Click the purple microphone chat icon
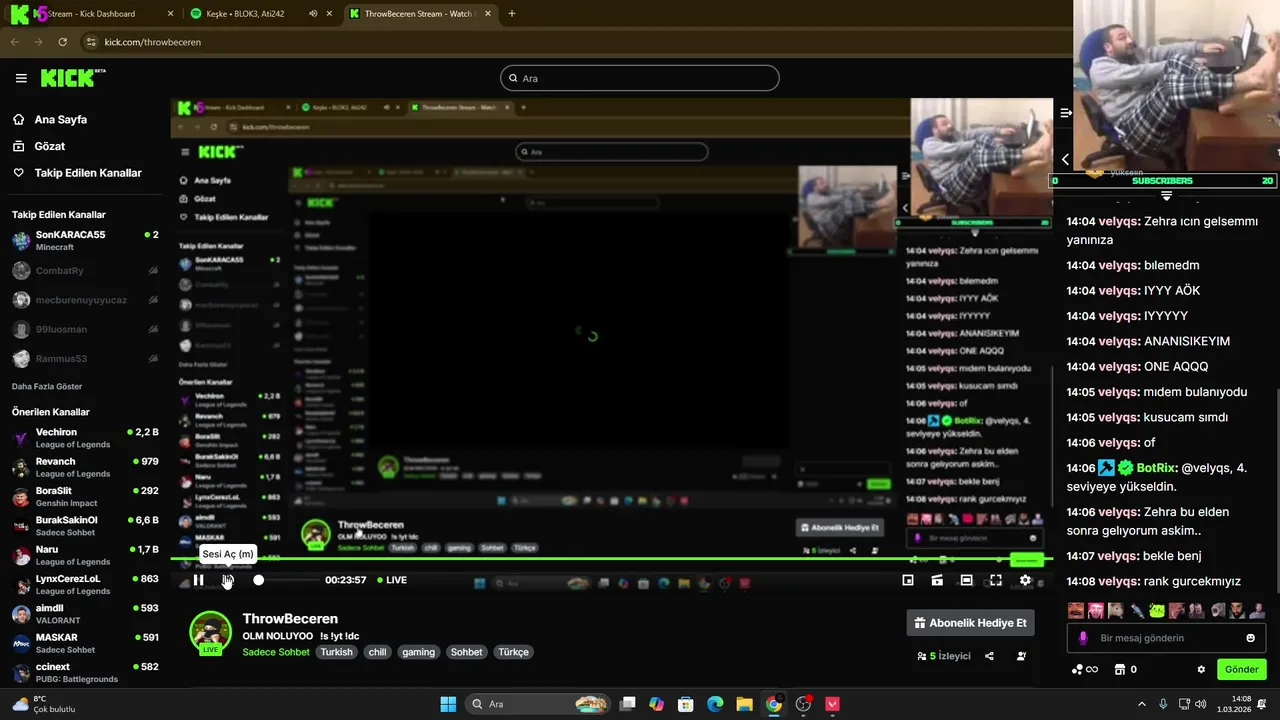 [1083, 638]
